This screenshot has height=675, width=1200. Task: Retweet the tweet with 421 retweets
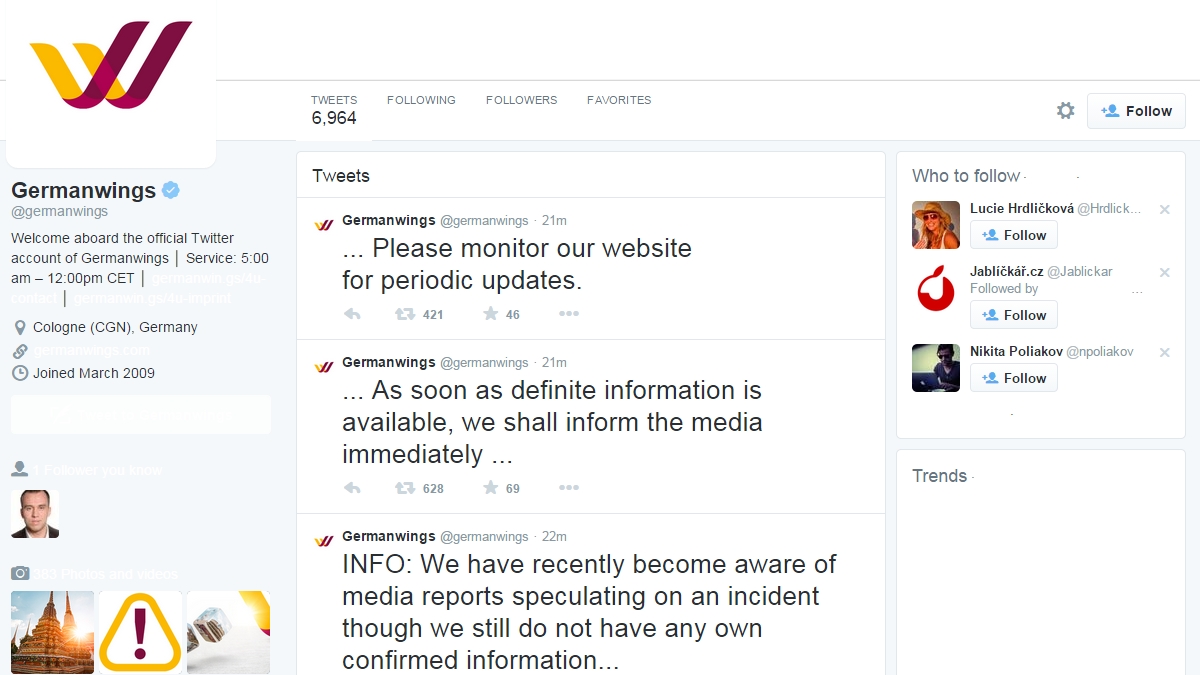(405, 314)
